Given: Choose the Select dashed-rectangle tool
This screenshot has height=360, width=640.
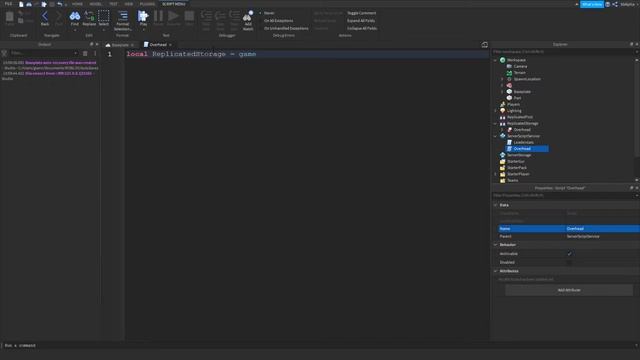Looking at the screenshot, I should pos(104,18).
